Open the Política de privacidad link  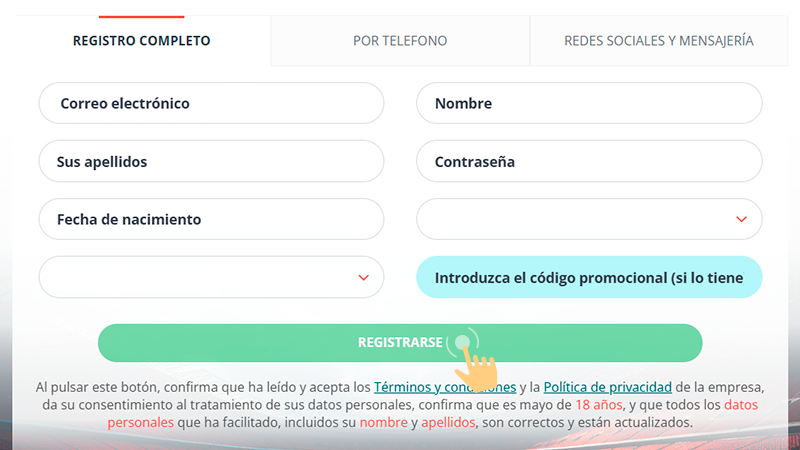pos(607,387)
